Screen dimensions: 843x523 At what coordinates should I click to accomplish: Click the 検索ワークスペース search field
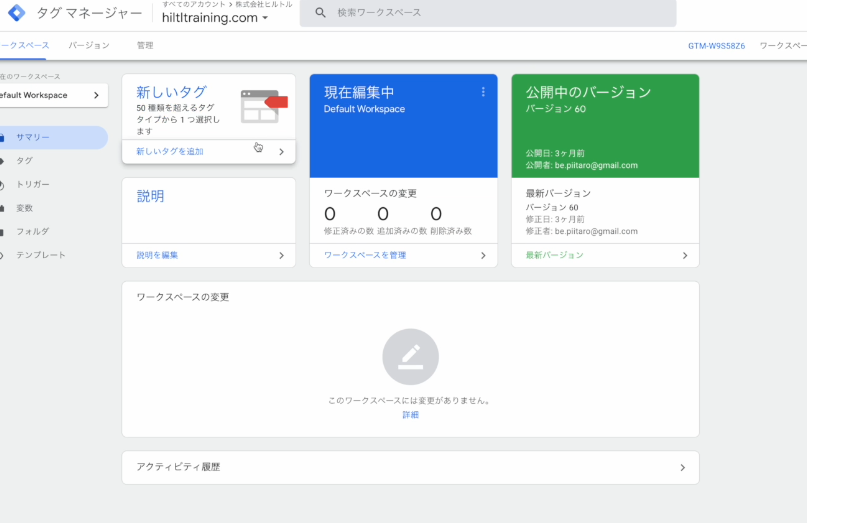[x=488, y=12]
